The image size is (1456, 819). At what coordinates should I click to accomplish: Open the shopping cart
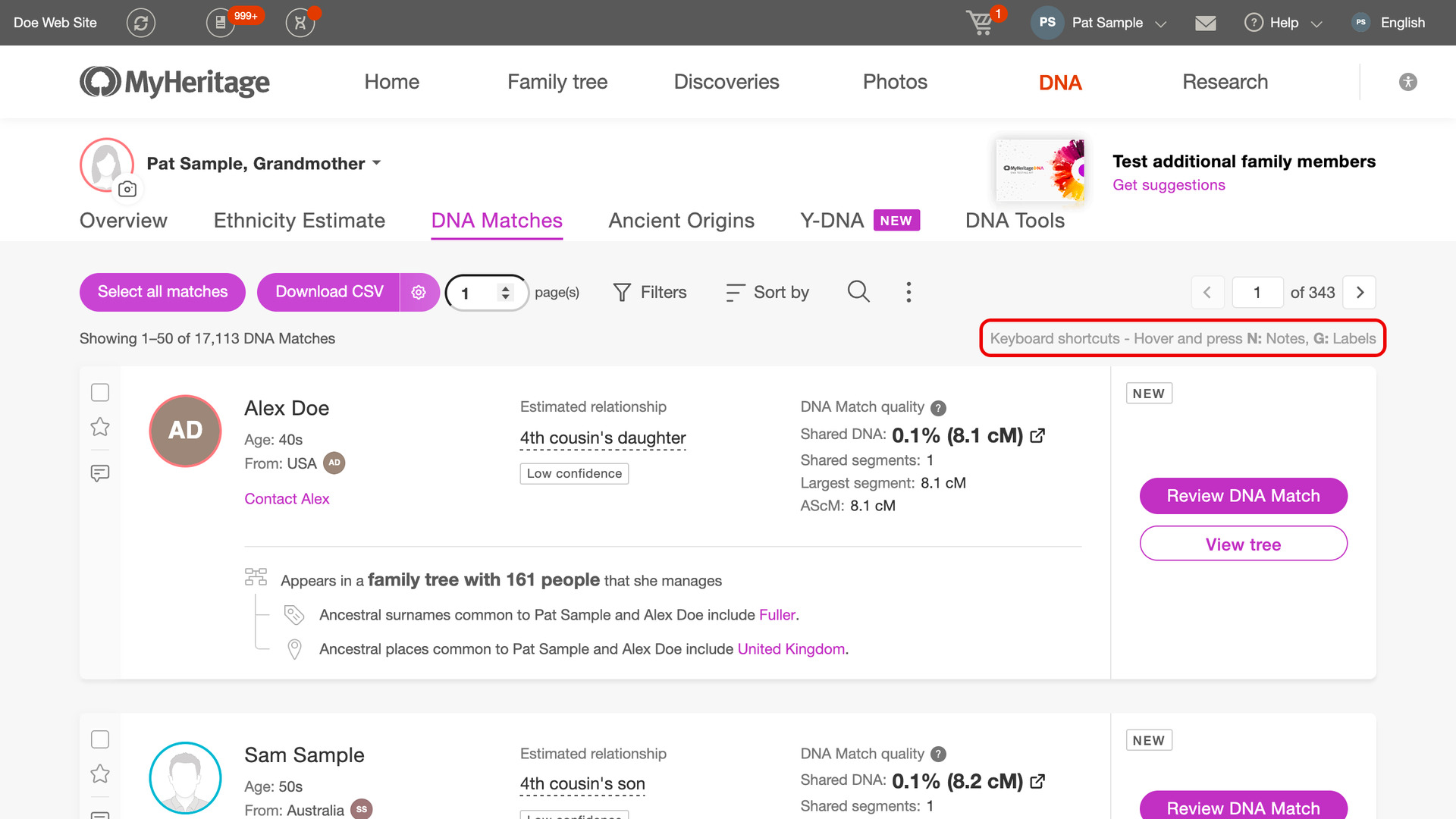click(981, 23)
